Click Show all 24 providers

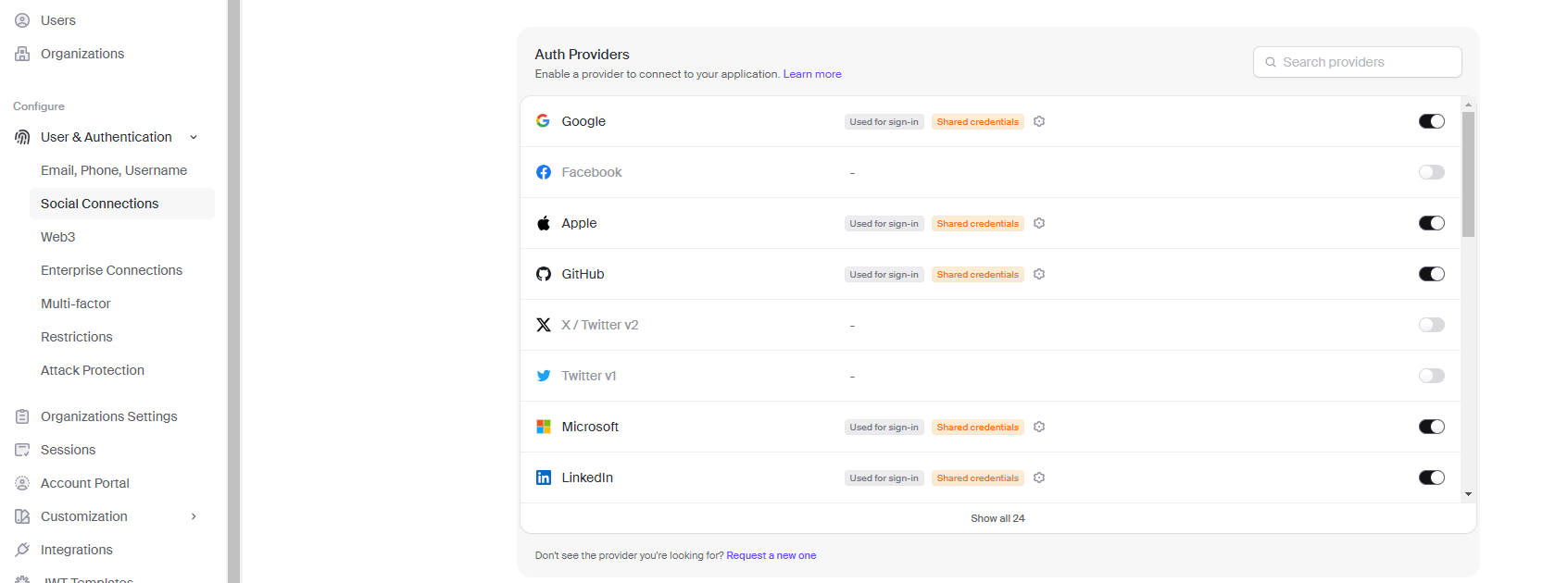coord(997,518)
